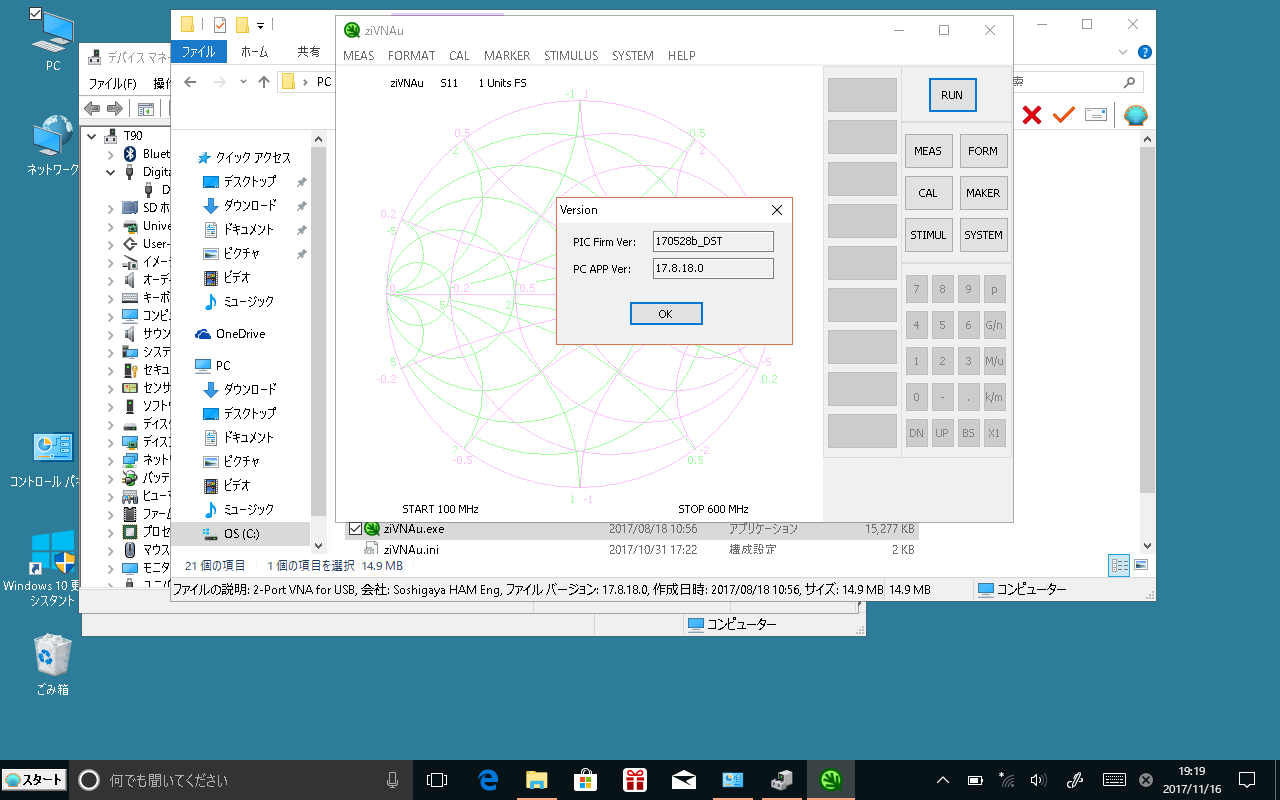Click keypad digit 7
This screenshot has height=800, width=1280.
point(916,290)
